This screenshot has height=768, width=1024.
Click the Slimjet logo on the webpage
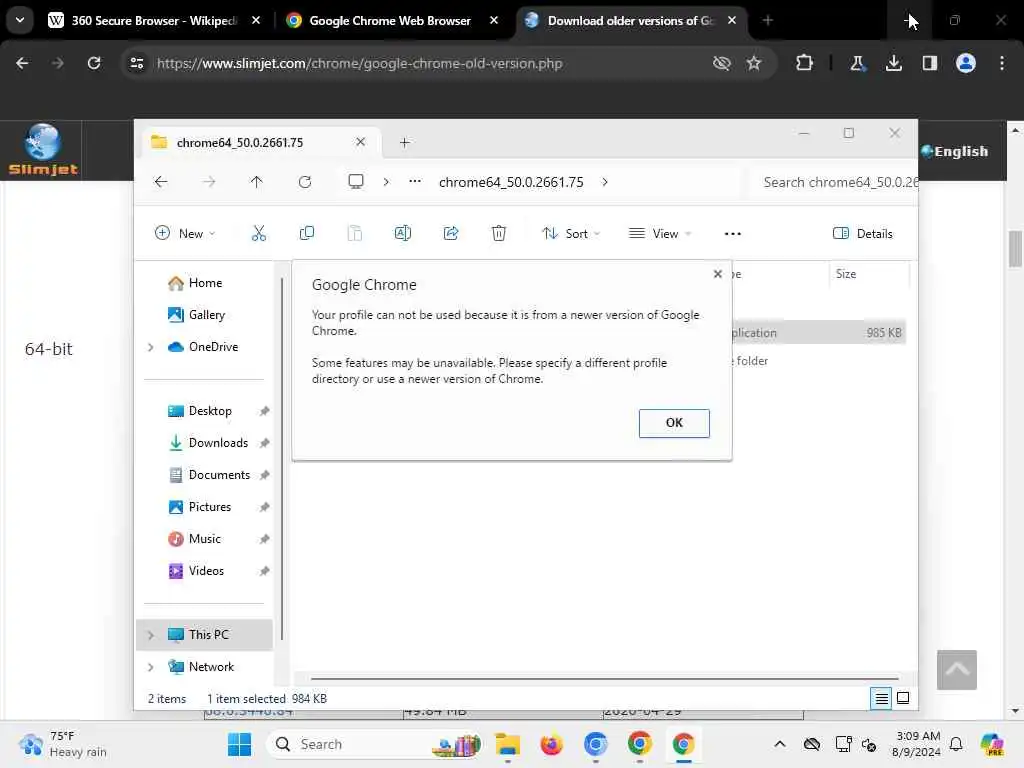point(43,150)
